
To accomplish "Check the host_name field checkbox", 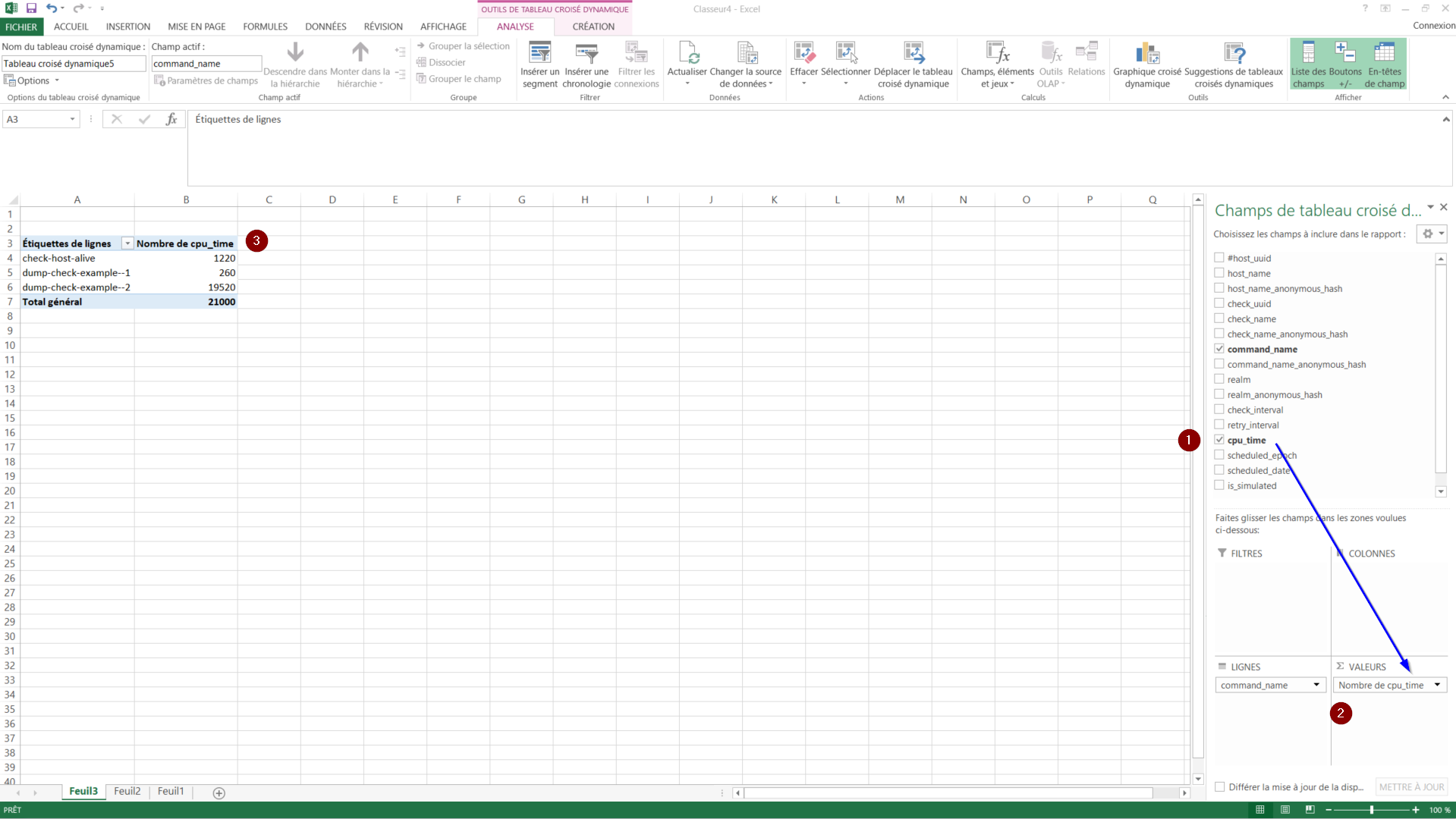I will pos(1219,273).
